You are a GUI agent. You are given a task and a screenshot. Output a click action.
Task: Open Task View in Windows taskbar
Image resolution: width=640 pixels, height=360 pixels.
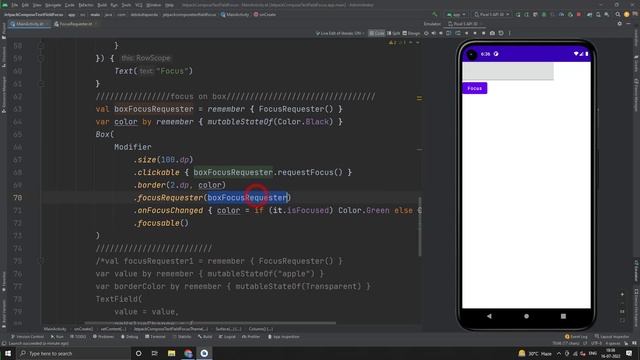[x=155, y=353]
